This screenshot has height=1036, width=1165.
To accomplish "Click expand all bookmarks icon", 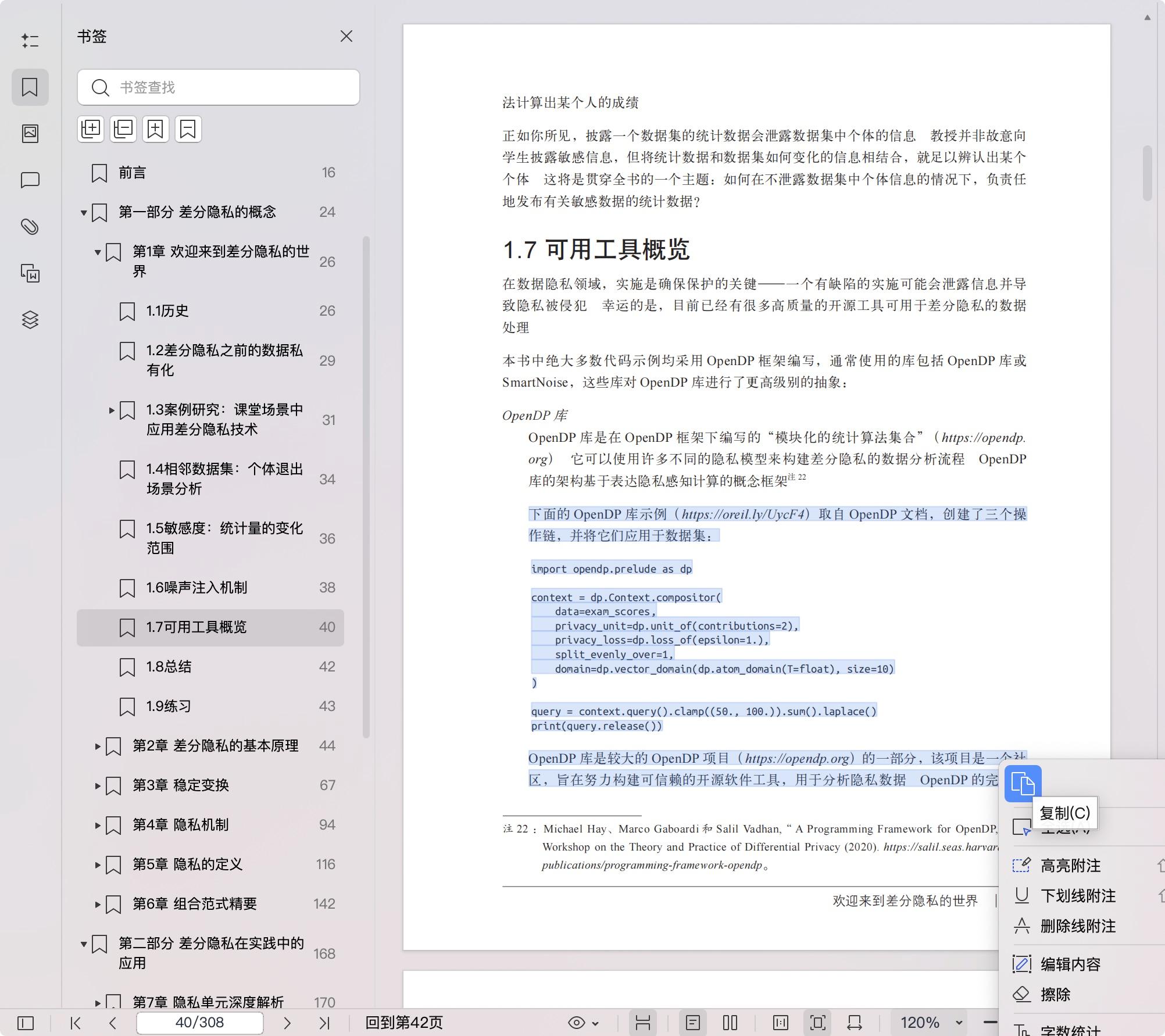I will pyautogui.click(x=91, y=129).
